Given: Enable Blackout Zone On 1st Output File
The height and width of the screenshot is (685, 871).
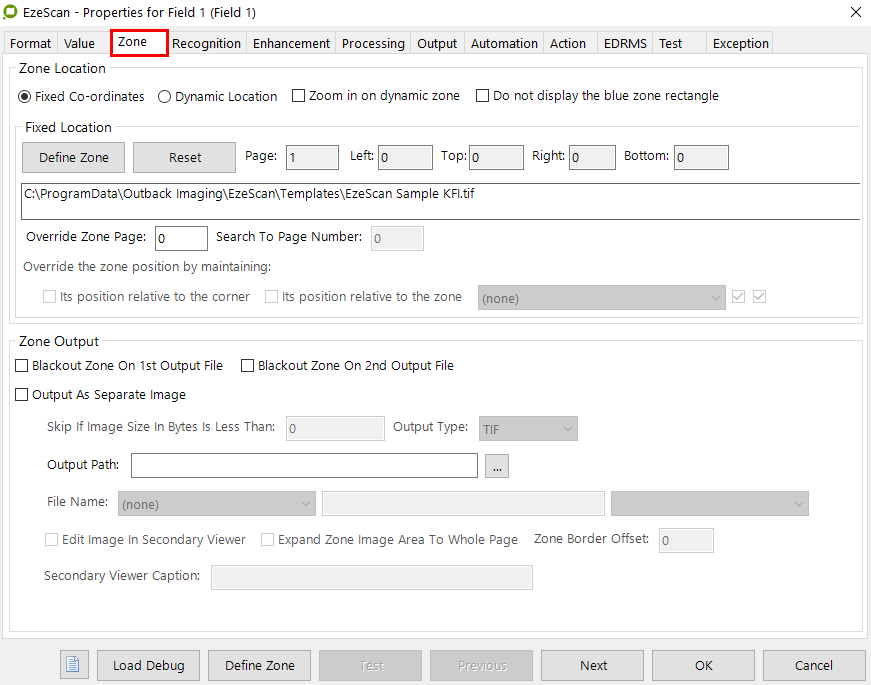Looking at the screenshot, I should click(22, 366).
